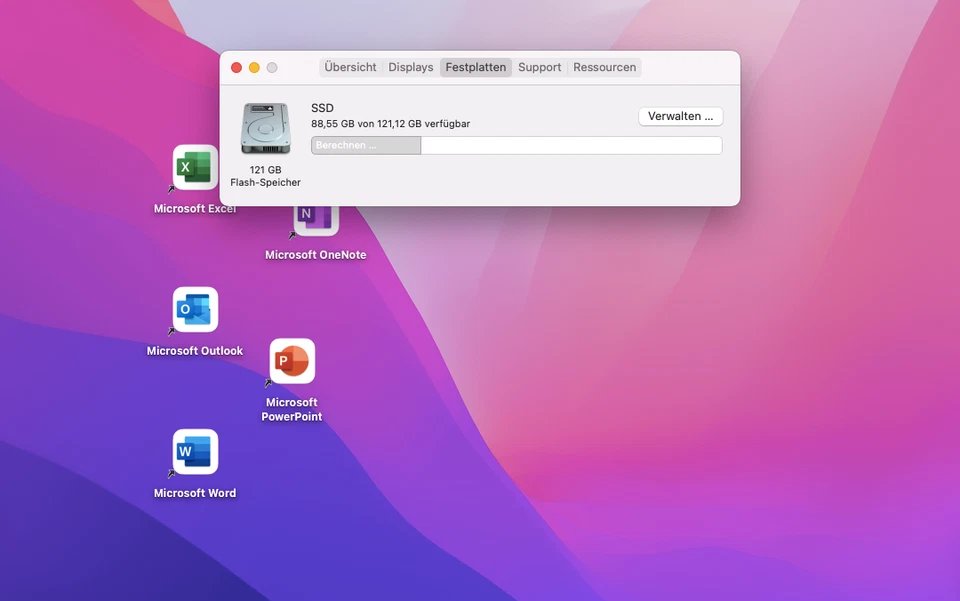
Task: Click the 'Microsoft Outlook' label text
Action: [x=195, y=351]
